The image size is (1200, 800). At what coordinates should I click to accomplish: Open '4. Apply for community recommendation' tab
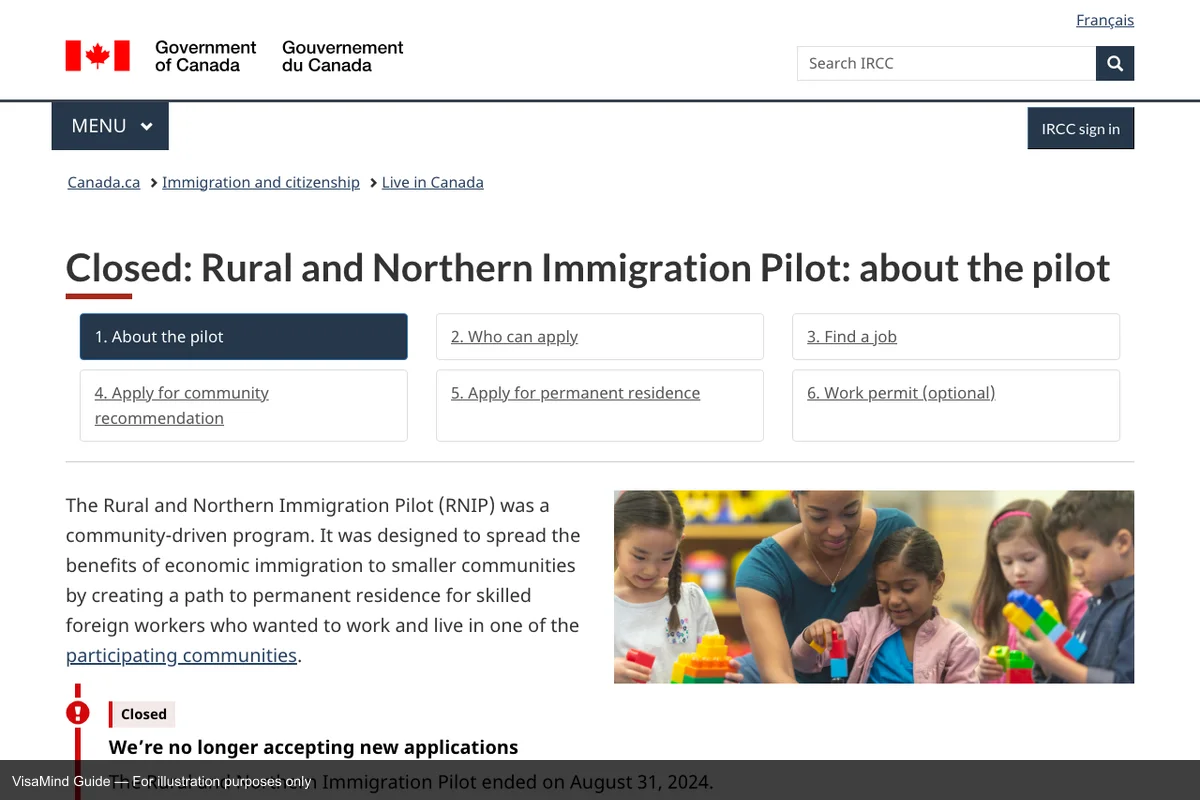click(x=181, y=405)
